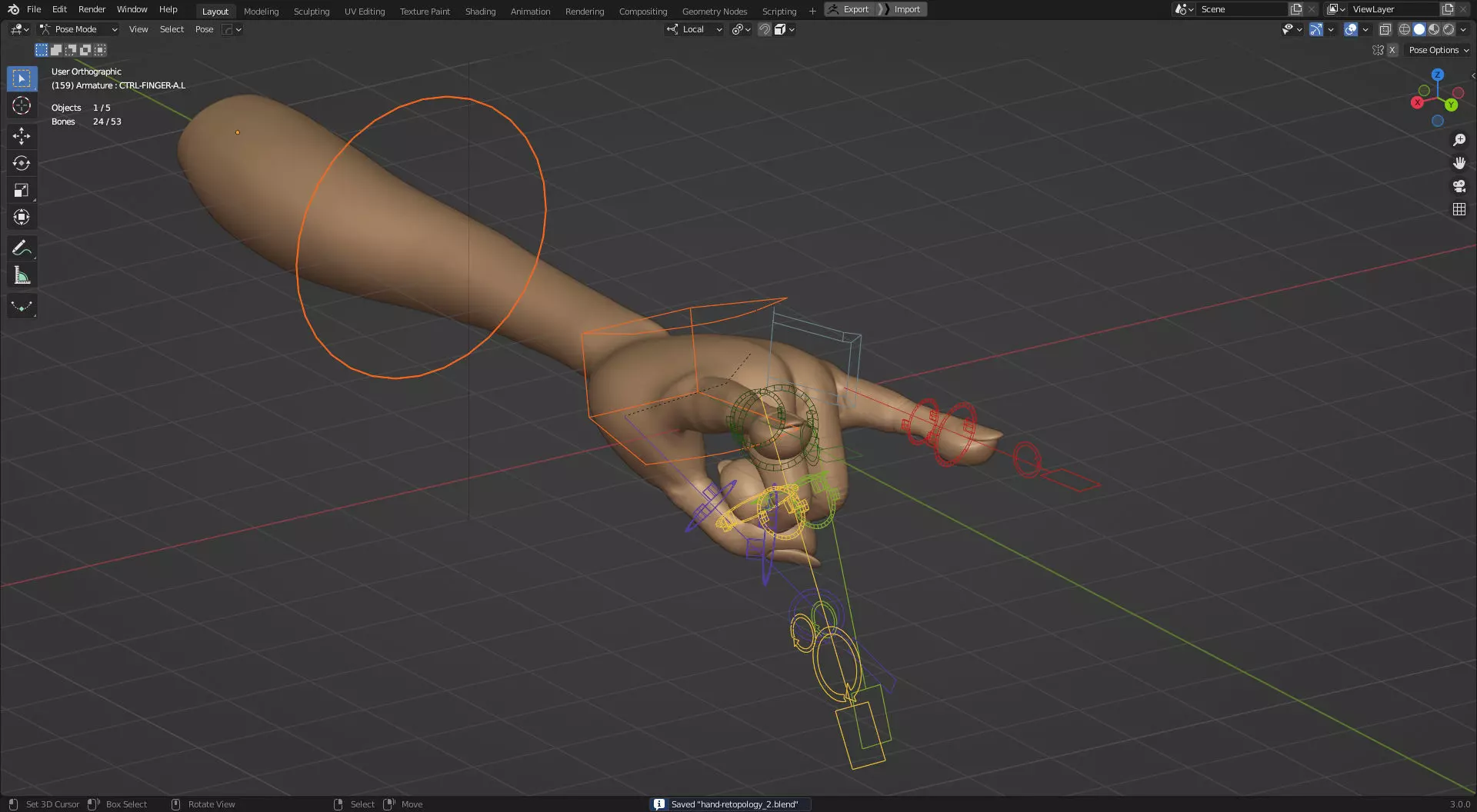Toggle the camera view icon
1477x812 pixels.
pos(1459,186)
